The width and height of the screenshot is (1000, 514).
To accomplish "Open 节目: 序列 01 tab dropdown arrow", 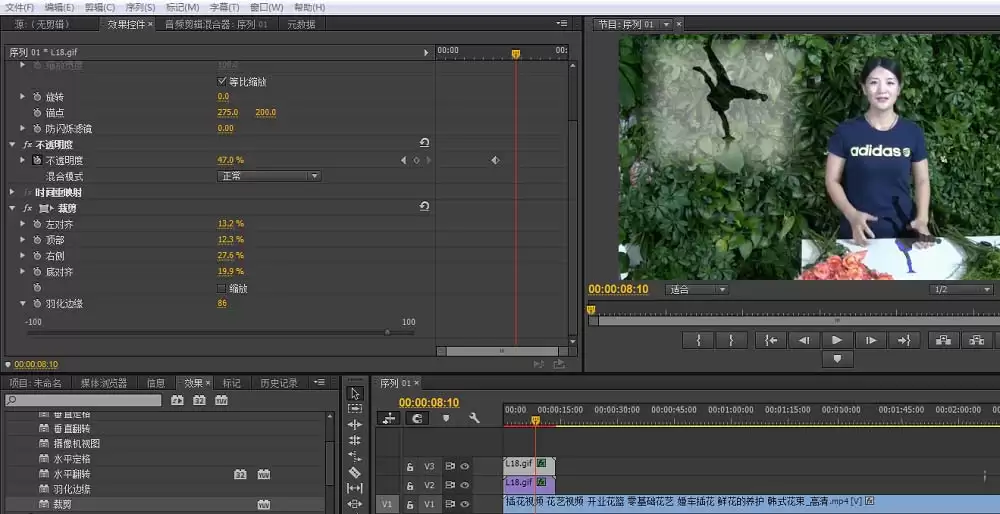I will [x=666, y=24].
